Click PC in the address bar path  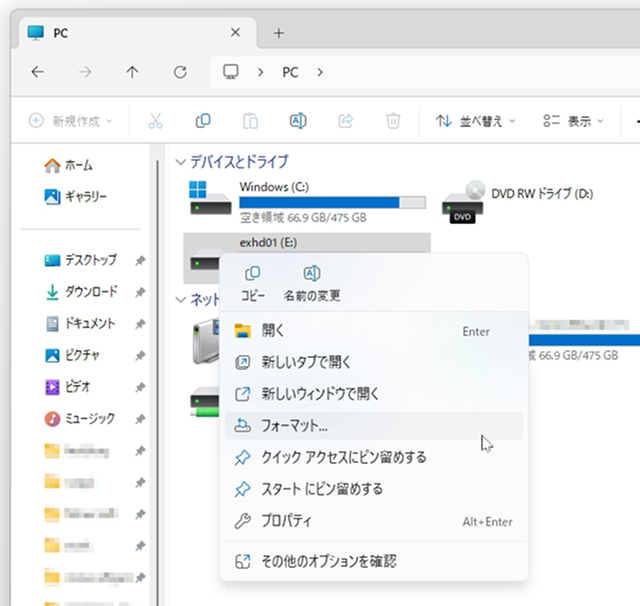point(290,72)
